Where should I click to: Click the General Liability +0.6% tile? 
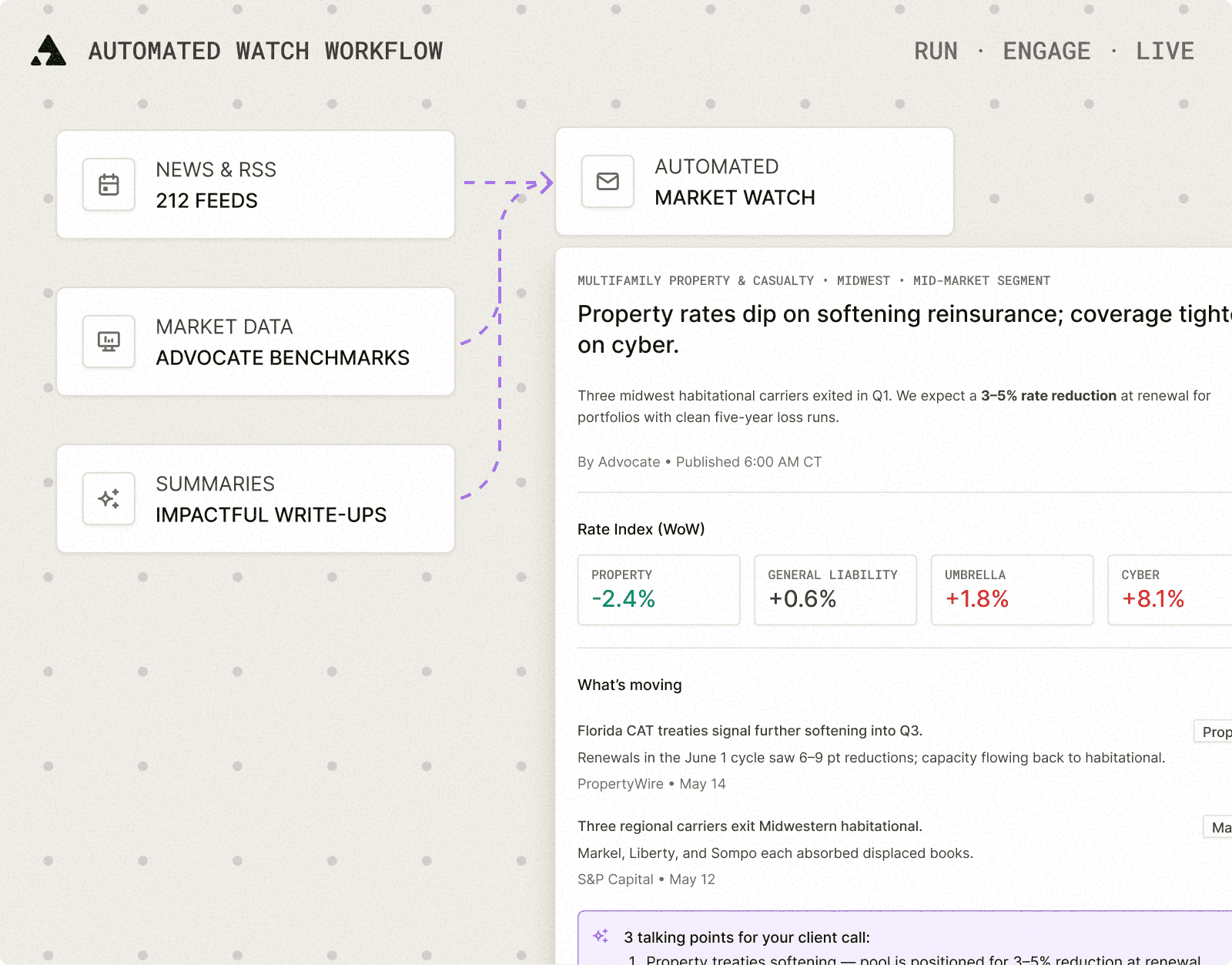(835, 590)
